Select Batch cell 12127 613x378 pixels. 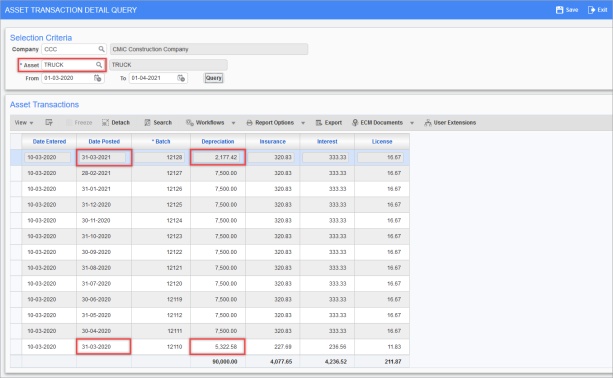161,173
